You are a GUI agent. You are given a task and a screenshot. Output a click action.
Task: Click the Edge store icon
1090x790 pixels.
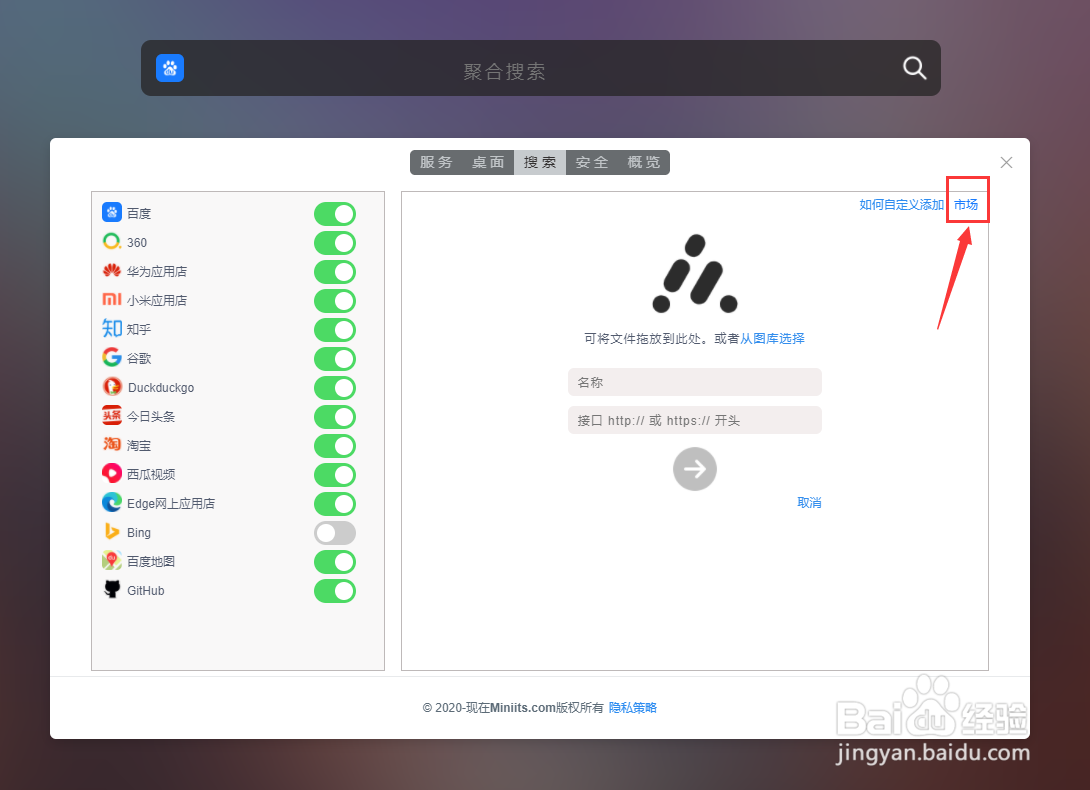pyautogui.click(x=112, y=502)
